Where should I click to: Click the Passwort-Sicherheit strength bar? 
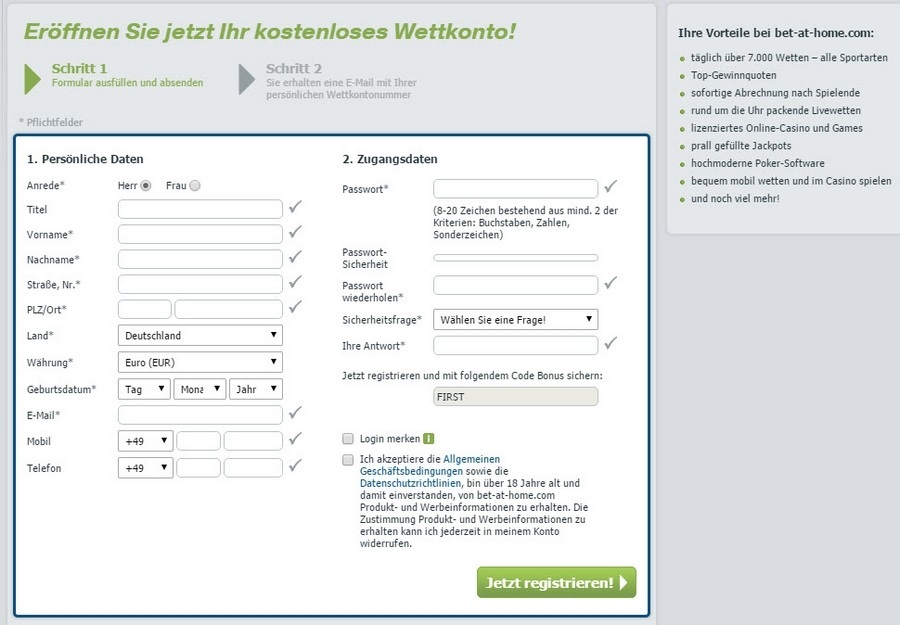pos(515,258)
